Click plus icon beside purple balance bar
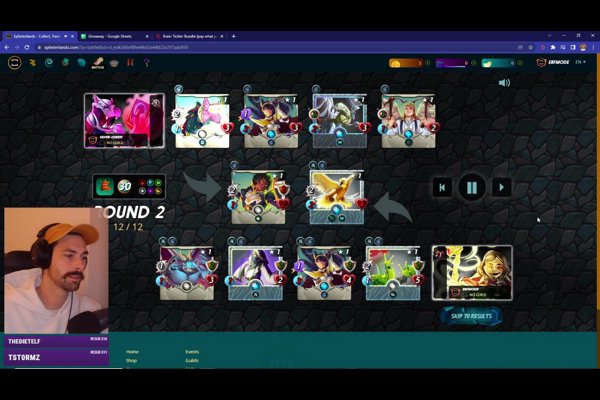This screenshot has width=600, height=400. point(474,63)
